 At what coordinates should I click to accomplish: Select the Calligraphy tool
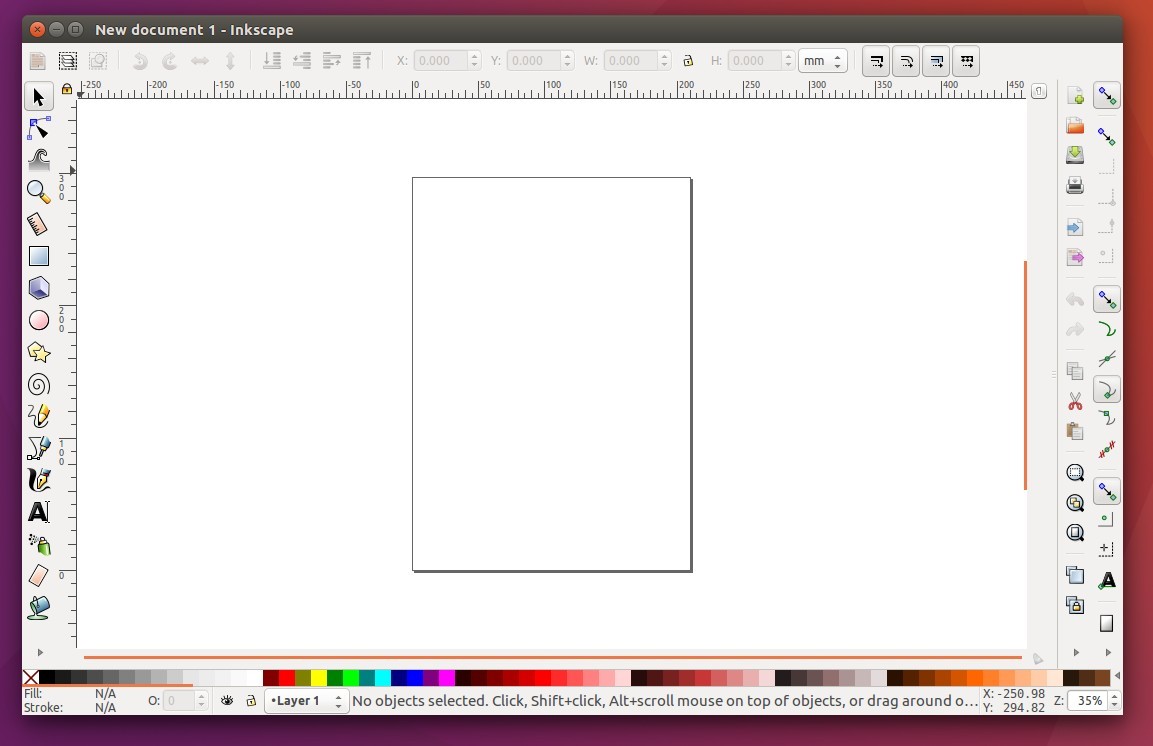coord(38,480)
